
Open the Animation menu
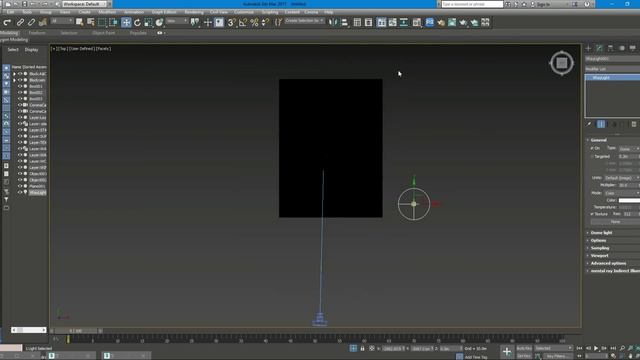coord(133,12)
